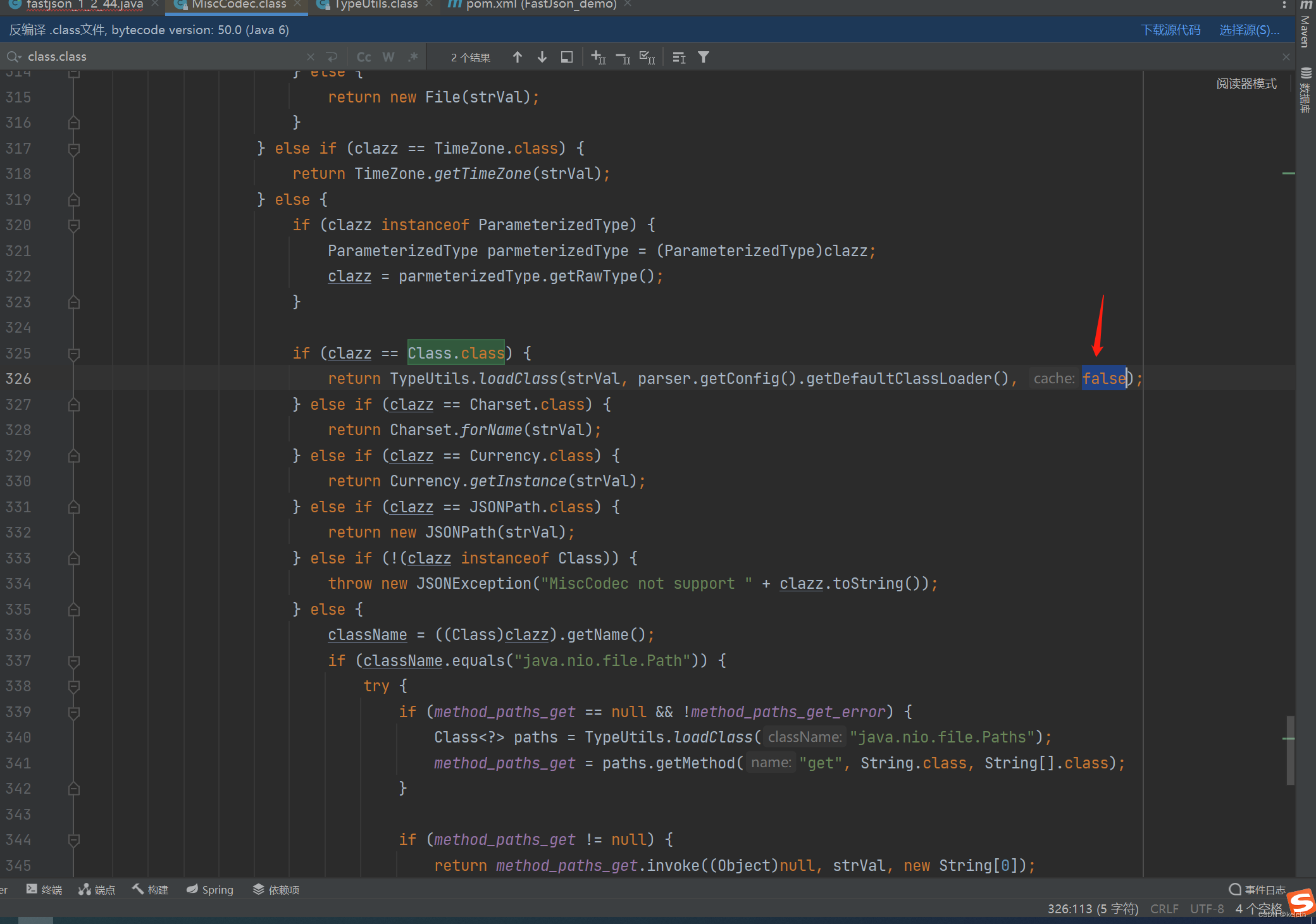Enable 阅读器模式 reader mode

pyautogui.click(x=1246, y=83)
